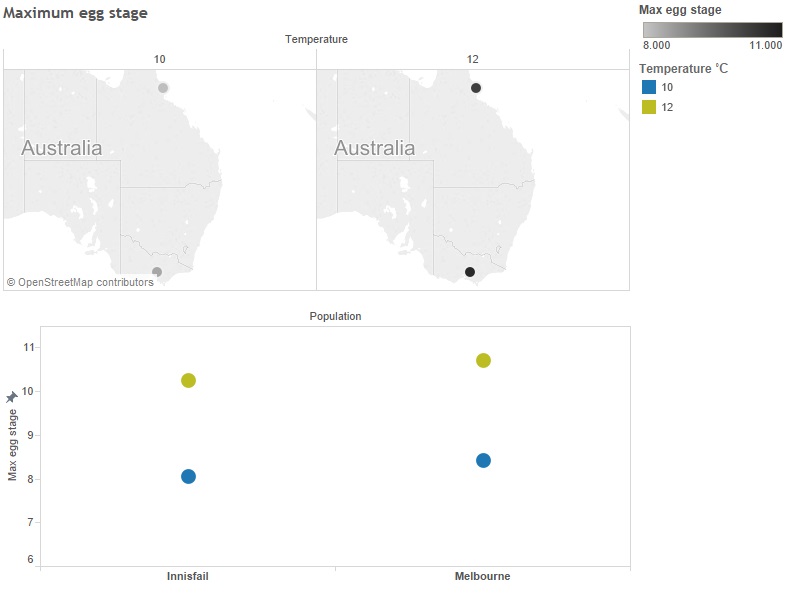Click the yellow Innisfail 12°C data point
The height and width of the screenshot is (593, 793).
(x=188, y=381)
